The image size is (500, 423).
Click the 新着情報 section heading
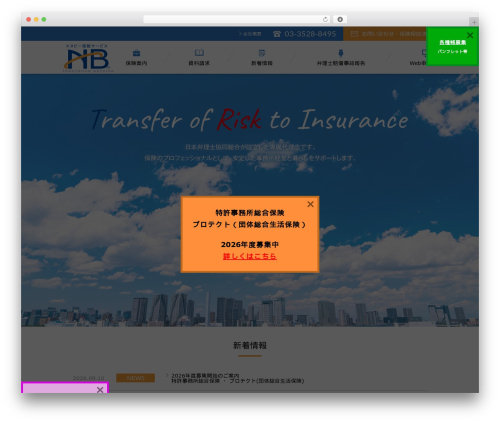(x=250, y=345)
